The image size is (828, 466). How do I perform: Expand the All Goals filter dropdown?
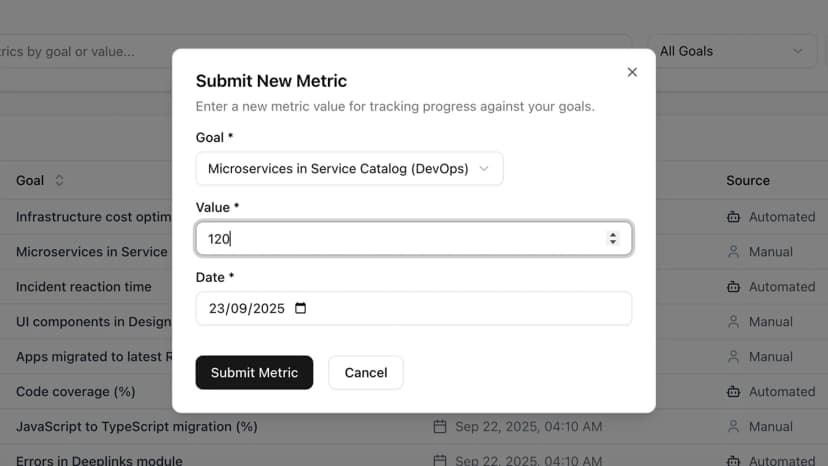732,51
